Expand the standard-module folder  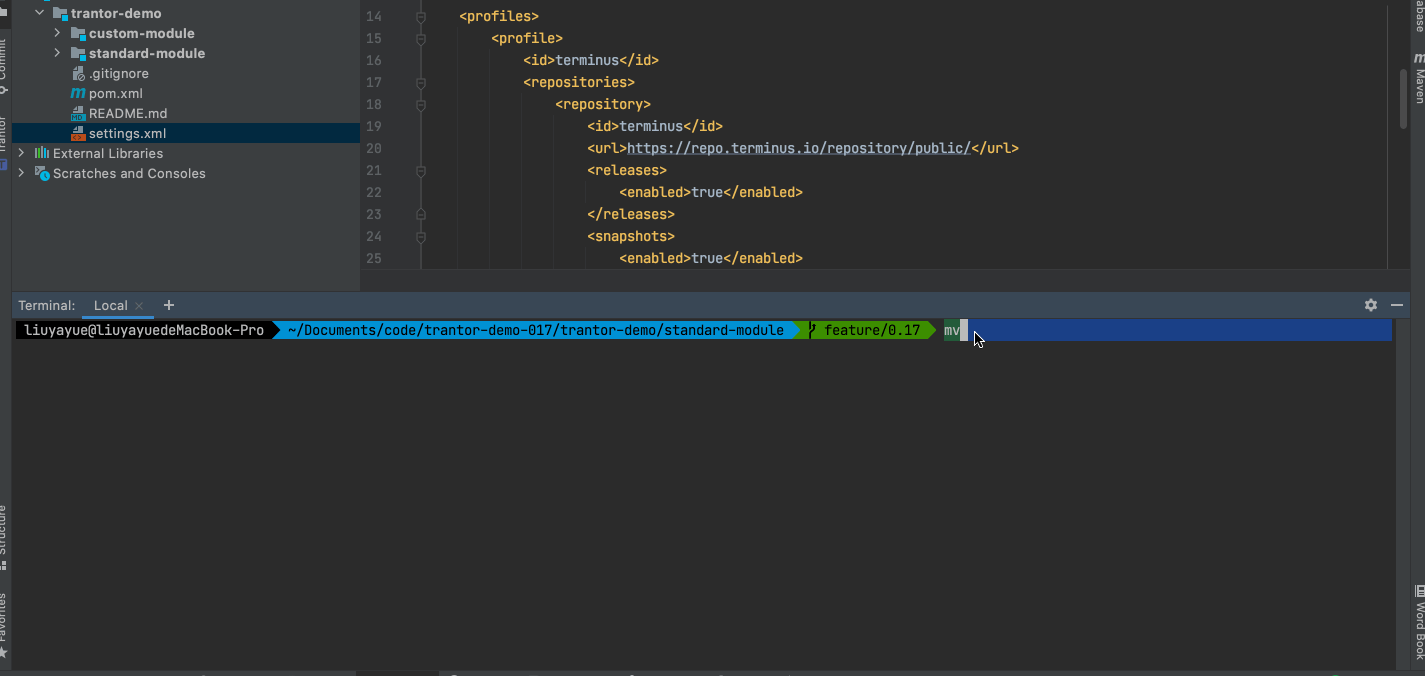point(57,53)
